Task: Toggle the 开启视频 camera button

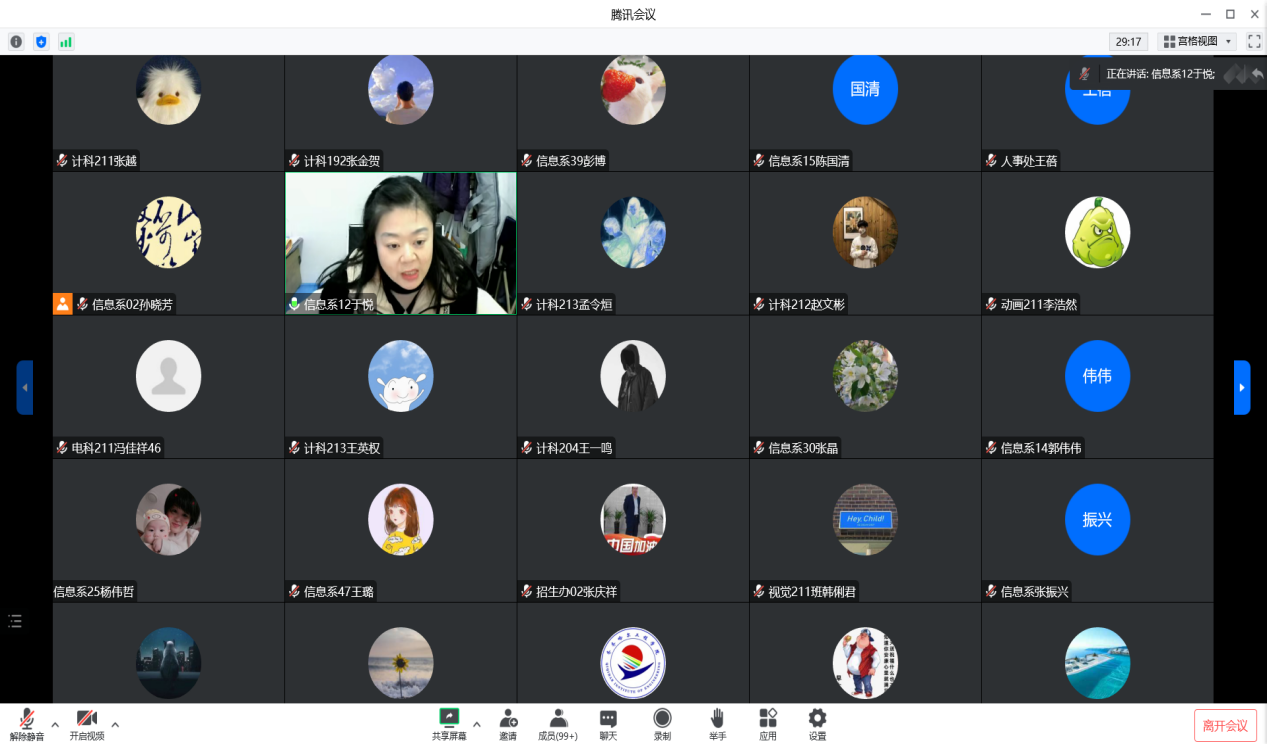Action: 87,719
